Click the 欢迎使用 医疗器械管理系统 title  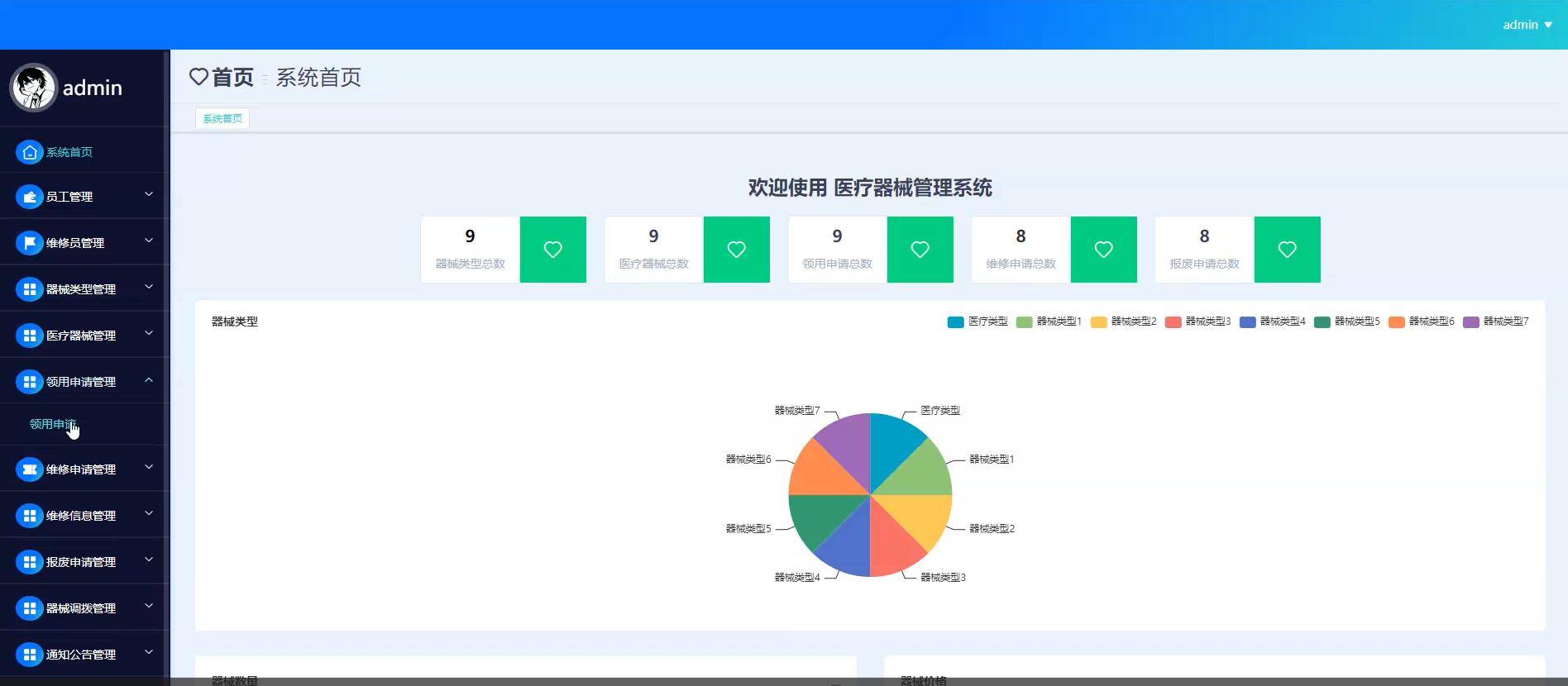(870, 188)
